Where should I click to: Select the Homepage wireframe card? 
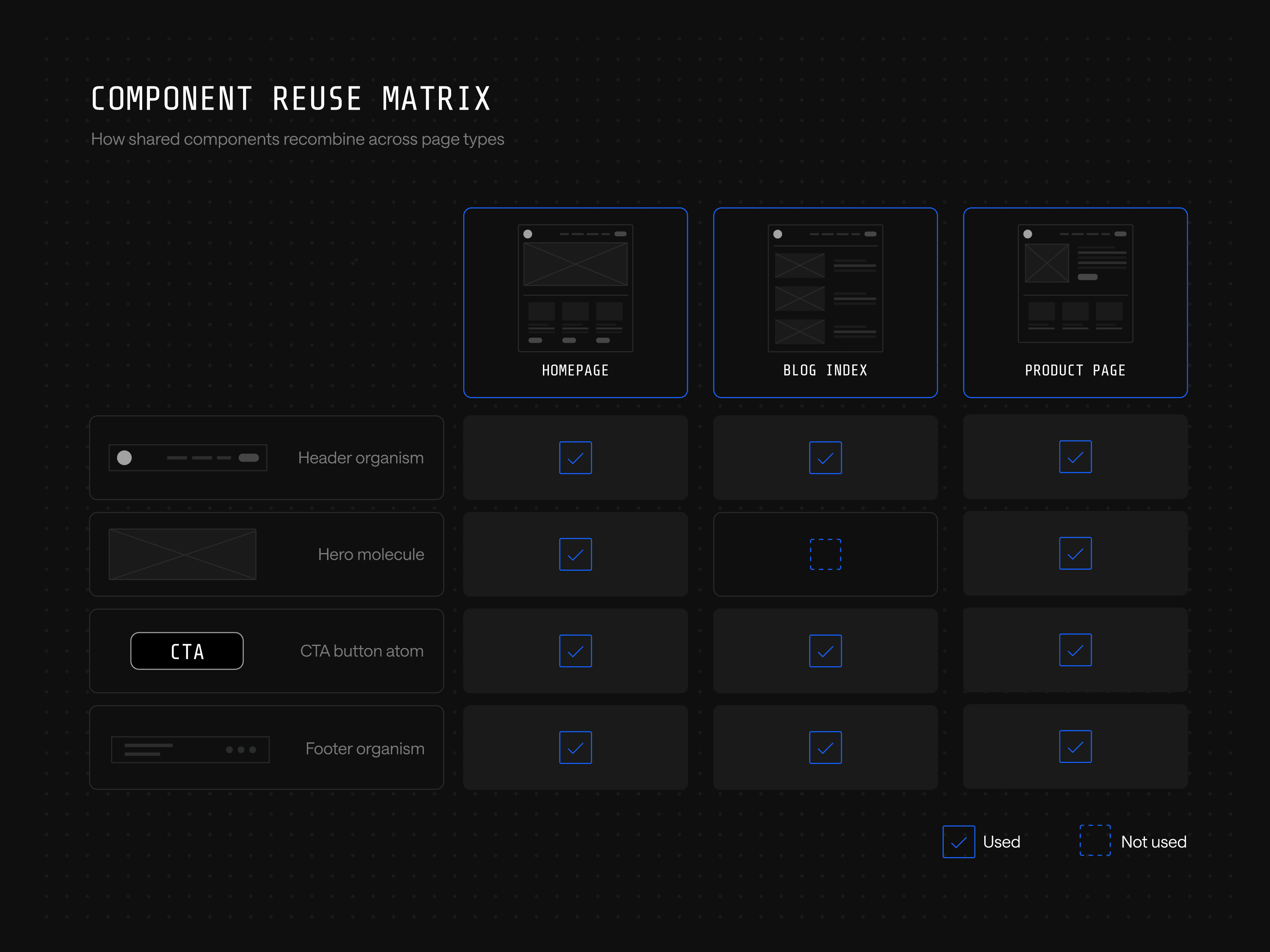[575, 303]
